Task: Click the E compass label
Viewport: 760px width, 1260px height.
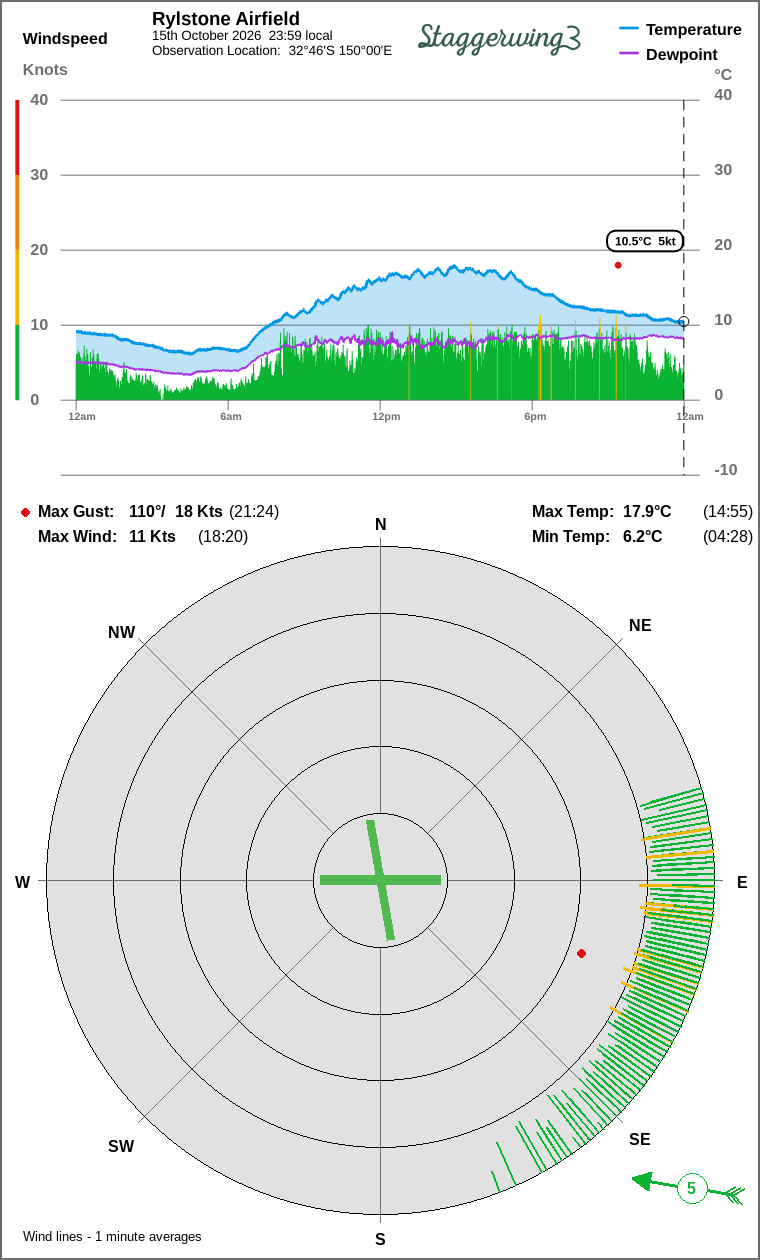Action: pyautogui.click(x=742, y=882)
